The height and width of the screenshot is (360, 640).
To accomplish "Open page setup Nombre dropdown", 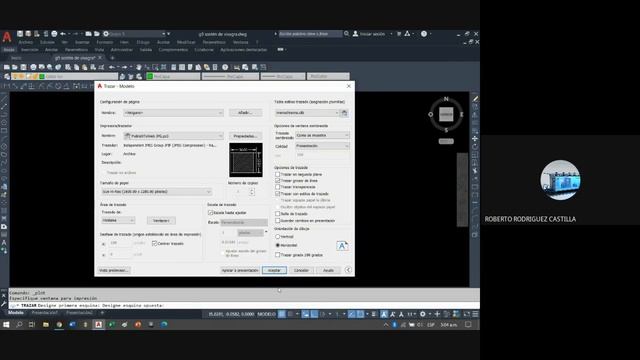I will pyautogui.click(x=173, y=113).
